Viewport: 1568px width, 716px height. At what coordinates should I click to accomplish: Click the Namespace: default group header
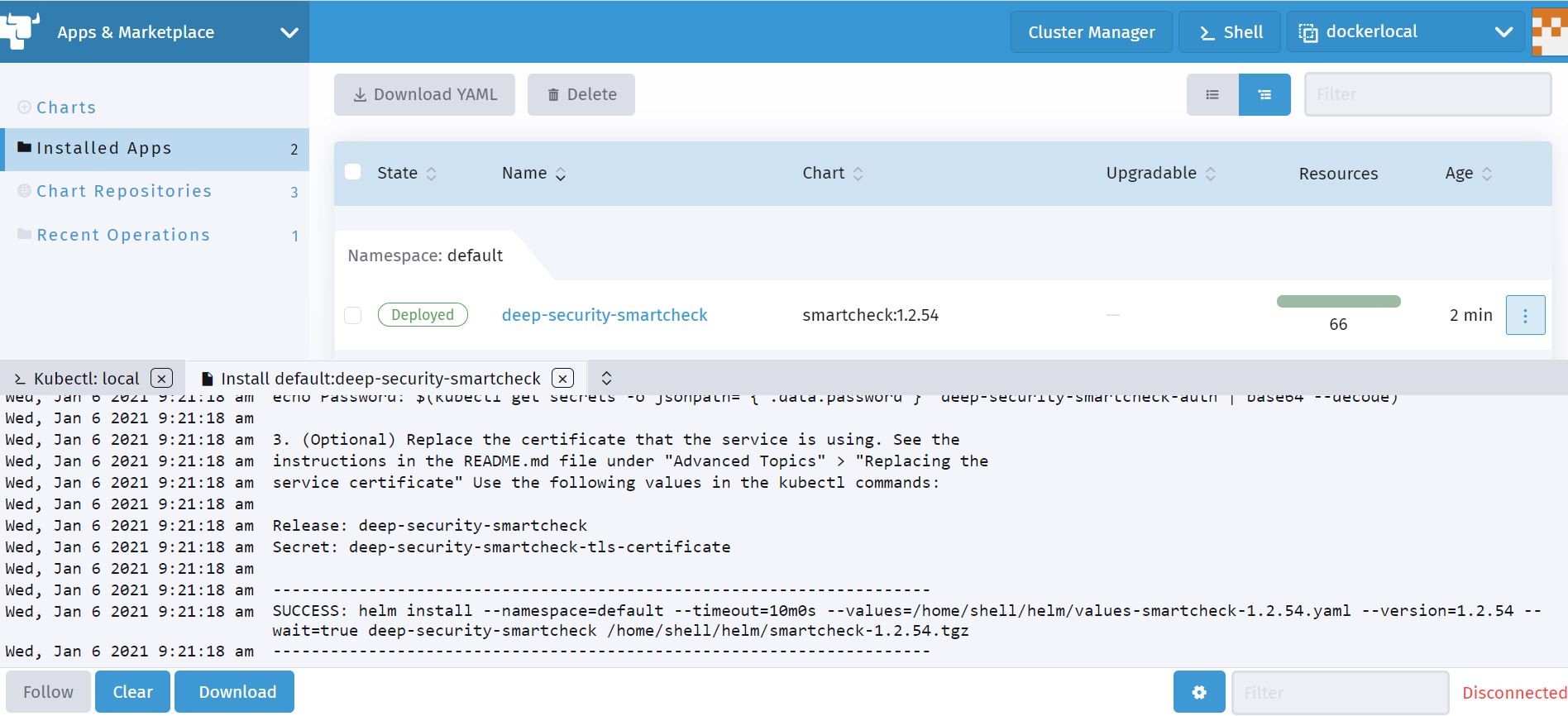click(425, 255)
